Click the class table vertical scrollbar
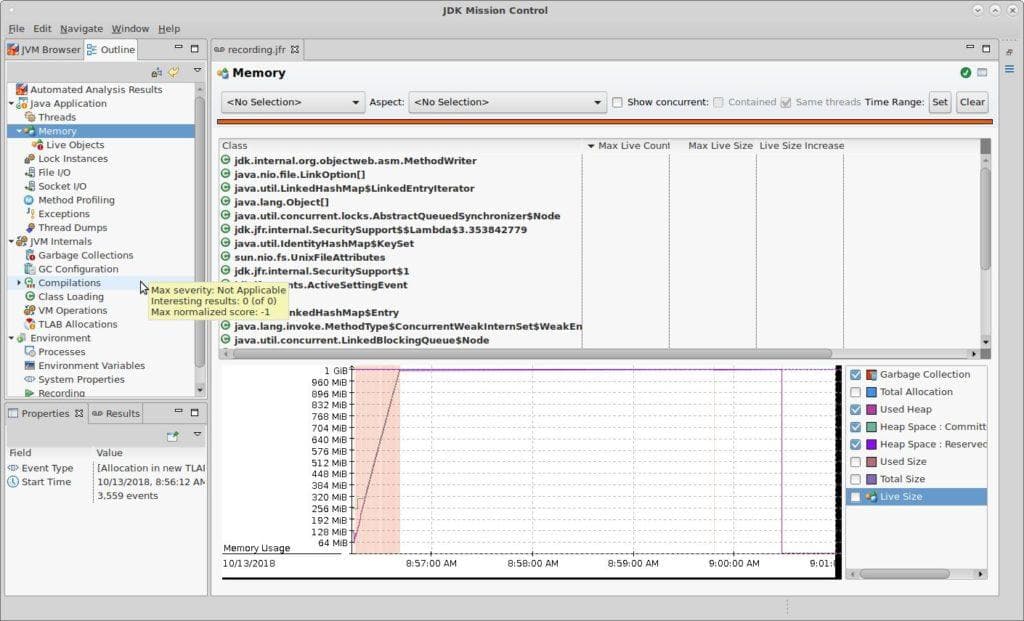1024x621 pixels. (985, 219)
